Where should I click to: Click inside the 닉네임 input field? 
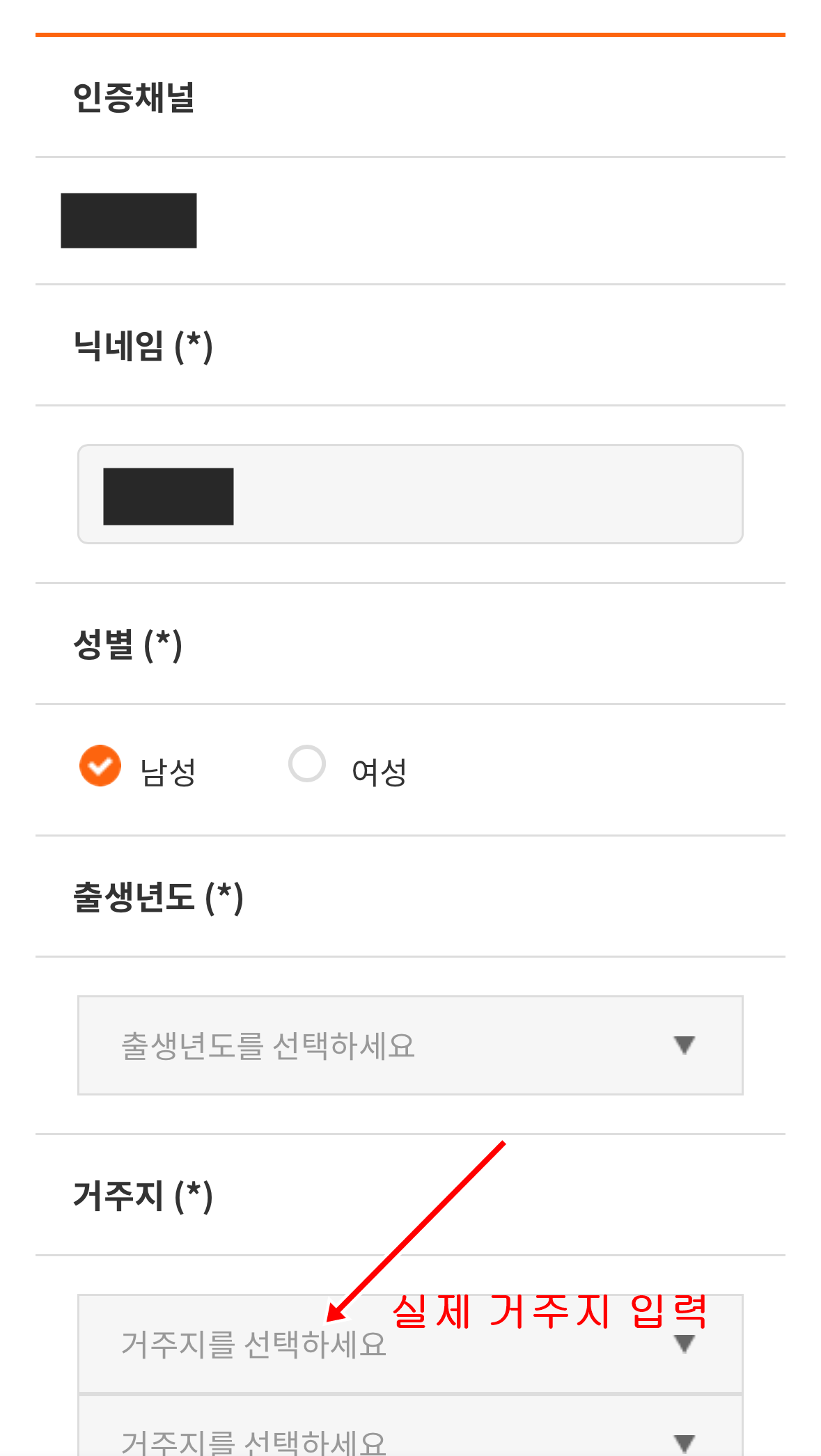(x=411, y=493)
